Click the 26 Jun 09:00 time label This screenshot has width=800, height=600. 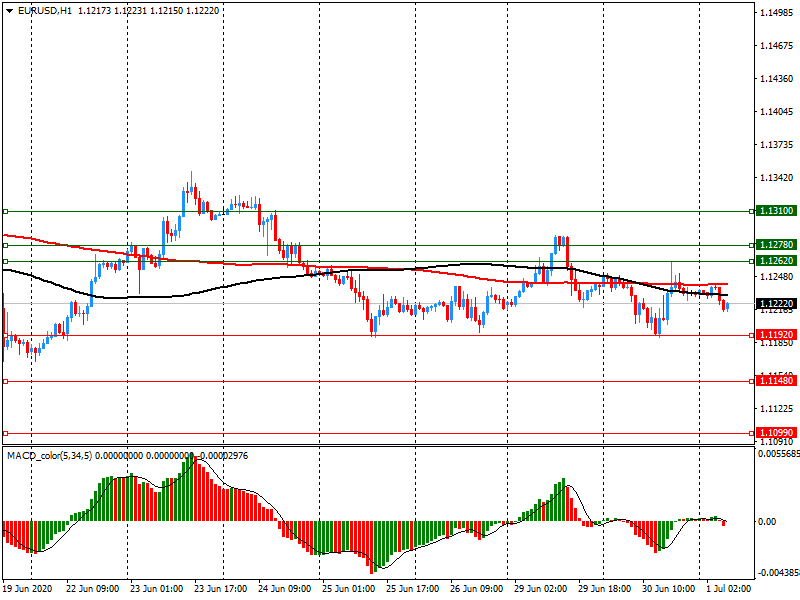[x=477, y=589]
